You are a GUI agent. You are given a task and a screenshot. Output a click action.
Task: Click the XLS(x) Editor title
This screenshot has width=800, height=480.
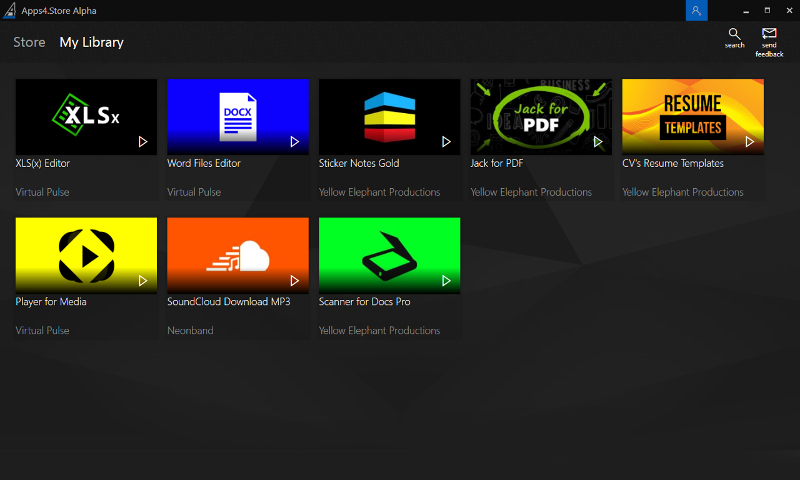pos(42,163)
